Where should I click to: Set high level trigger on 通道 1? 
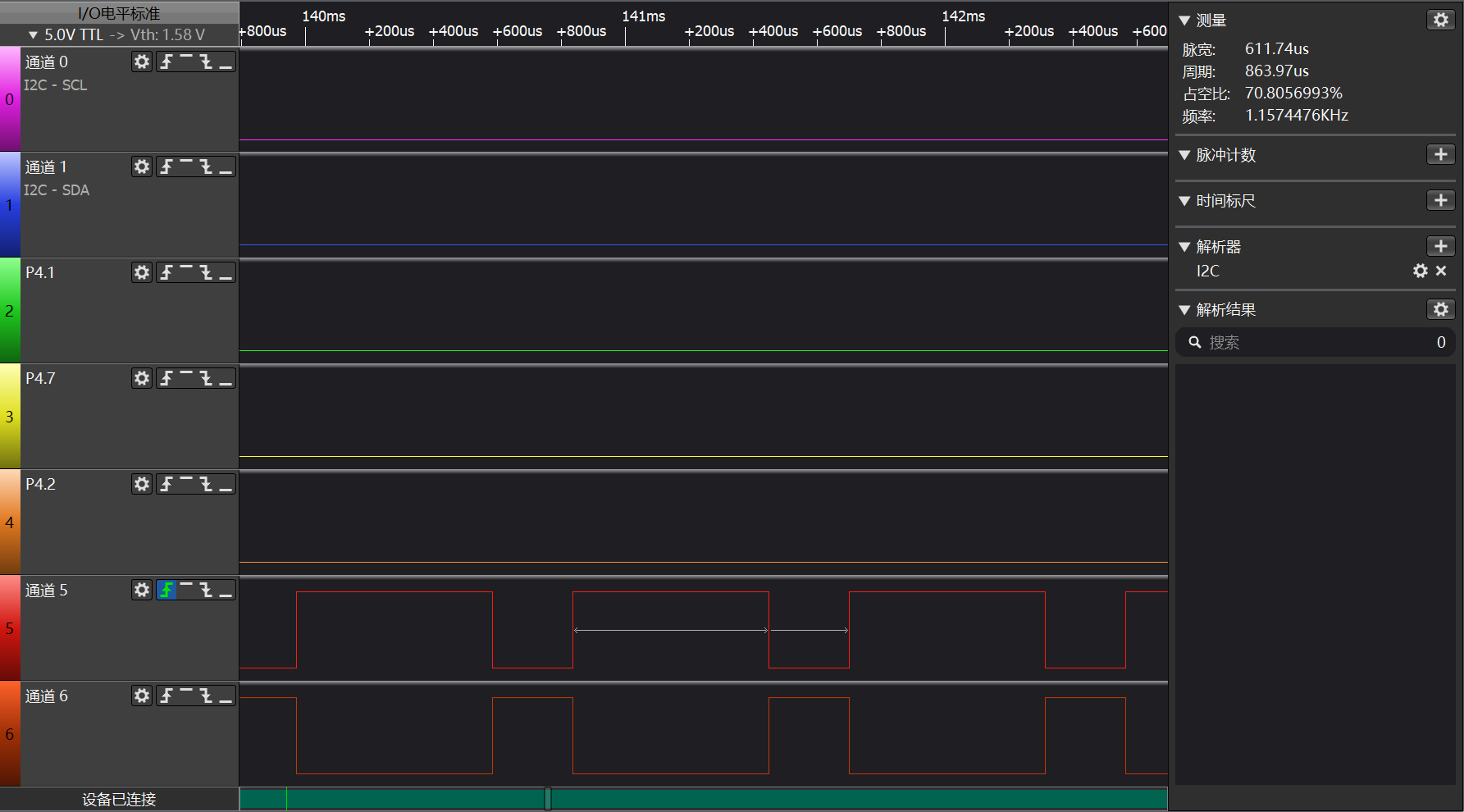point(186,167)
